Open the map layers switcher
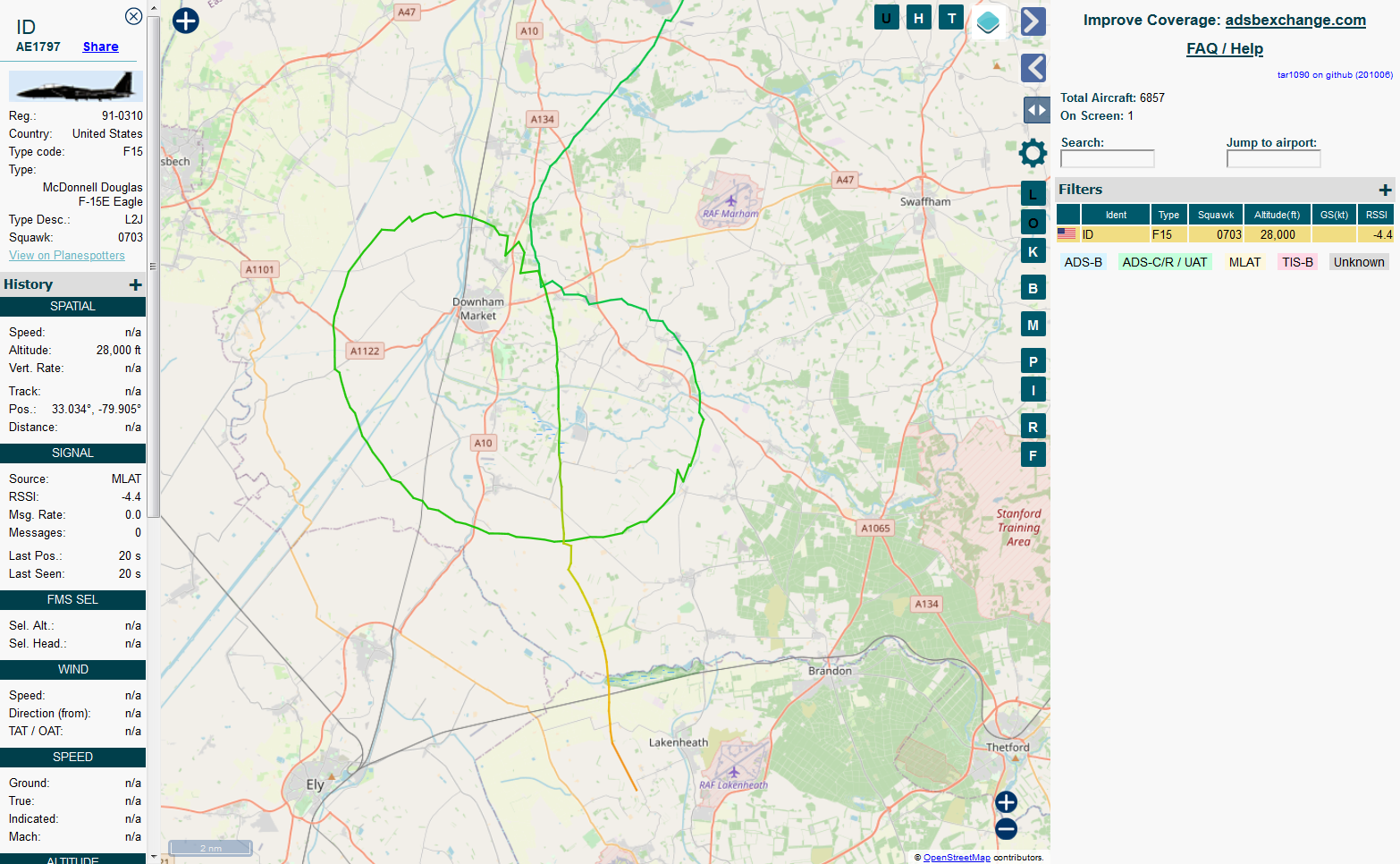The width and height of the screenshot is (1400, 864). point(988,21)
